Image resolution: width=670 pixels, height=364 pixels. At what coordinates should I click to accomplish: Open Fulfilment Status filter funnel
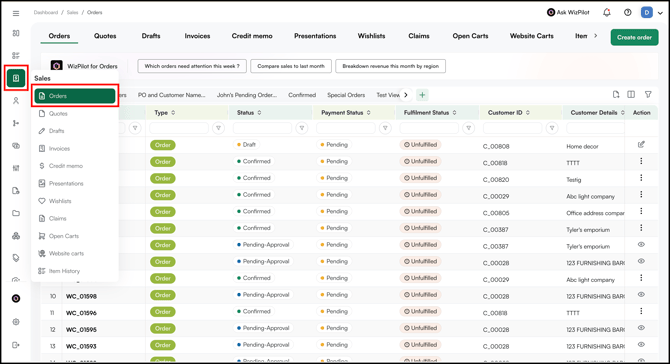(x=468, y=128)
